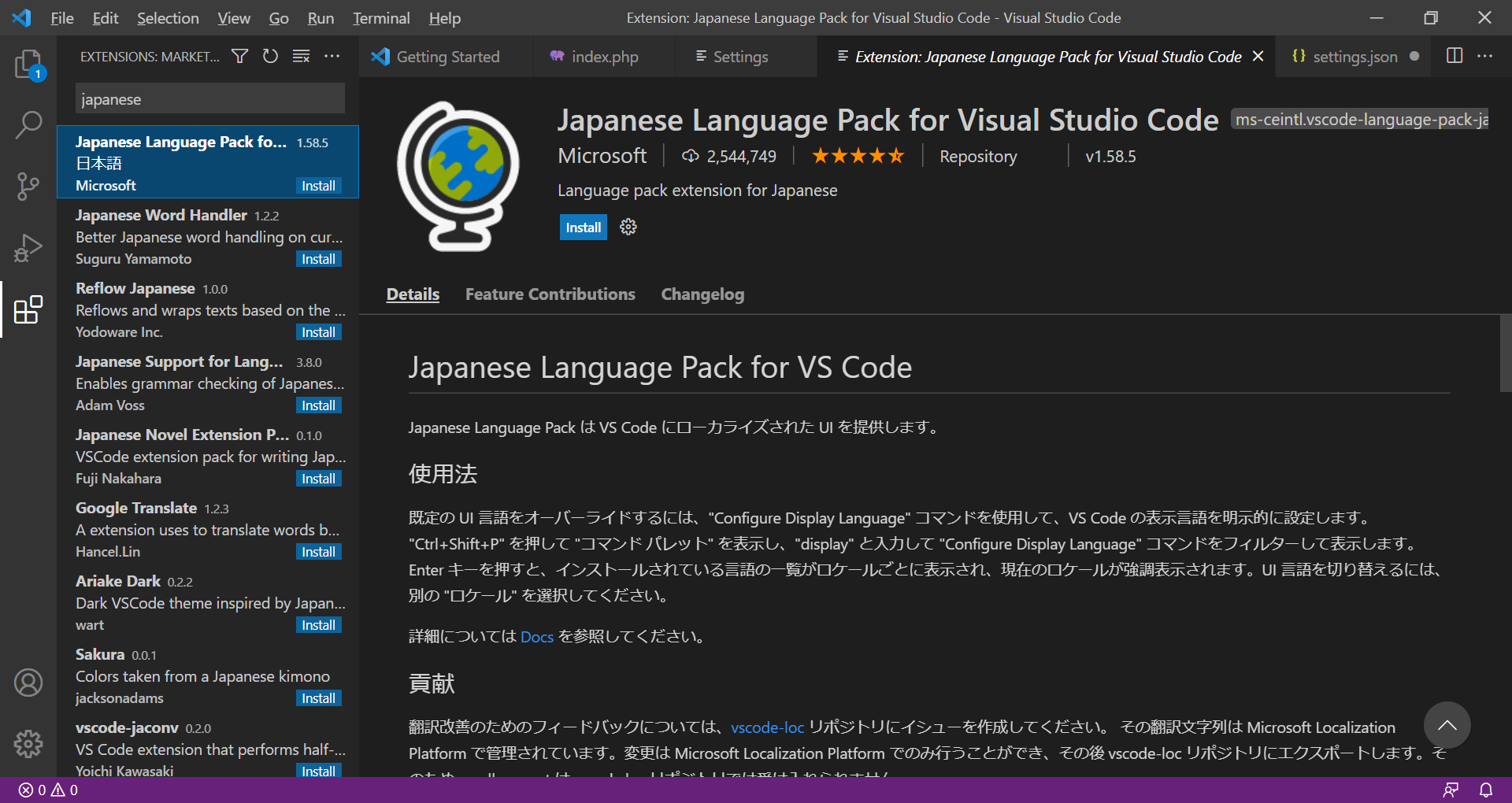Install the Japanese Language Pack extension
Viewport: 1512px width, 803px height.
tap(583, 227)
